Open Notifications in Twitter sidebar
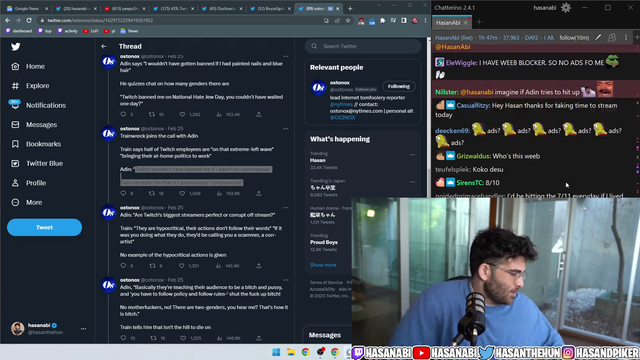 38,105
